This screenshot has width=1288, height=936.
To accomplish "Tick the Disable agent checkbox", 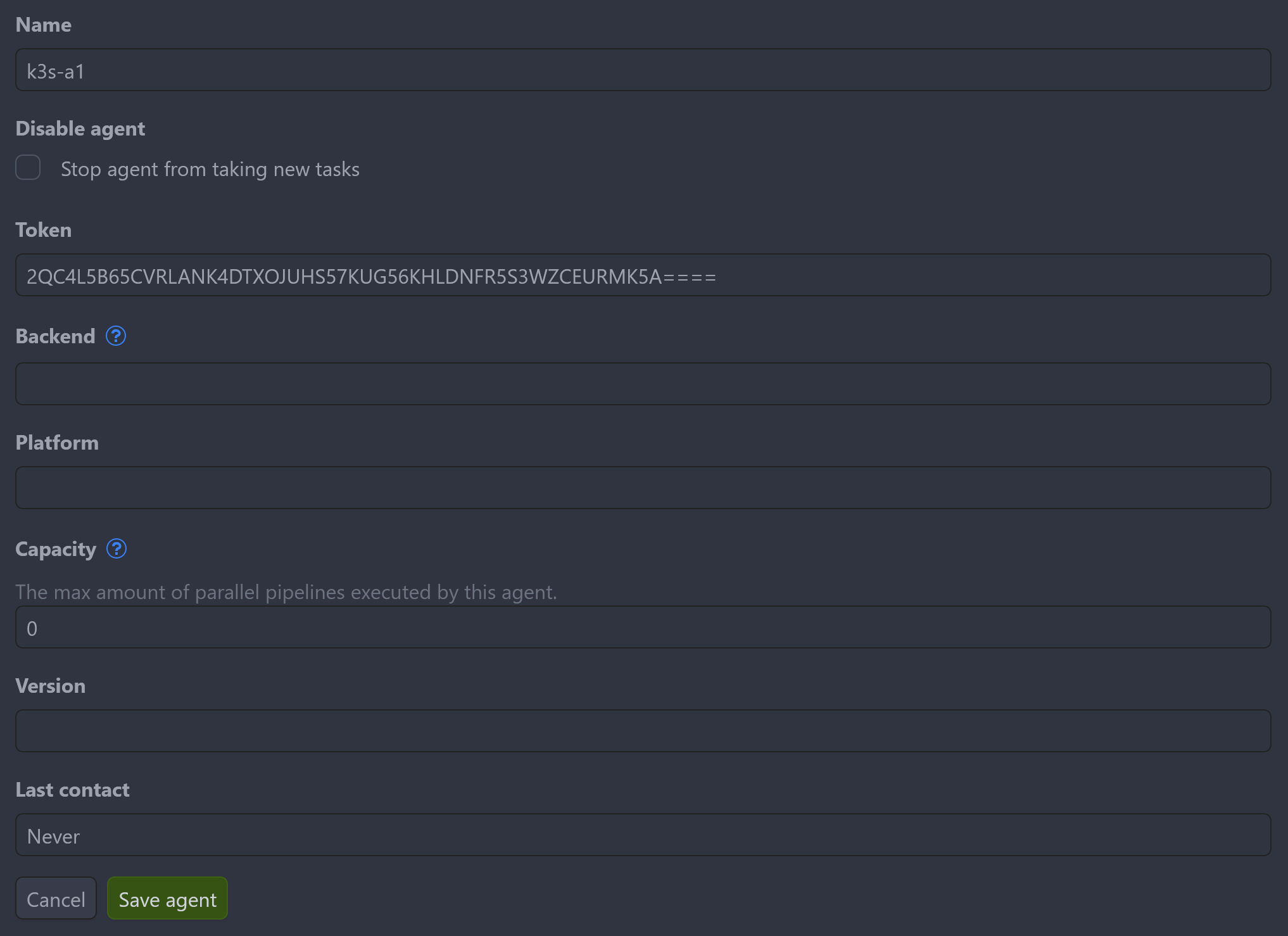I will (x=28, y=168).
